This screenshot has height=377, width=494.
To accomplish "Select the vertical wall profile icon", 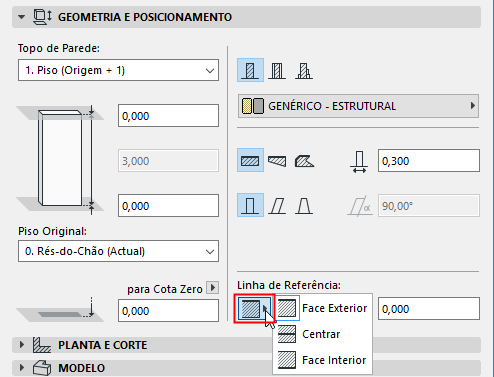I will point(250,205).
